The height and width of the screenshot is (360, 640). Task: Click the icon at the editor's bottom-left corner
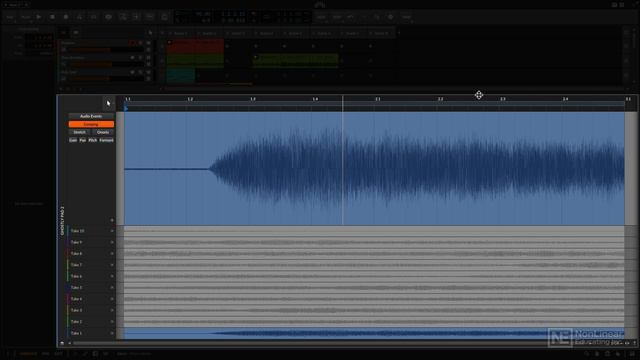tap(62, 343)
